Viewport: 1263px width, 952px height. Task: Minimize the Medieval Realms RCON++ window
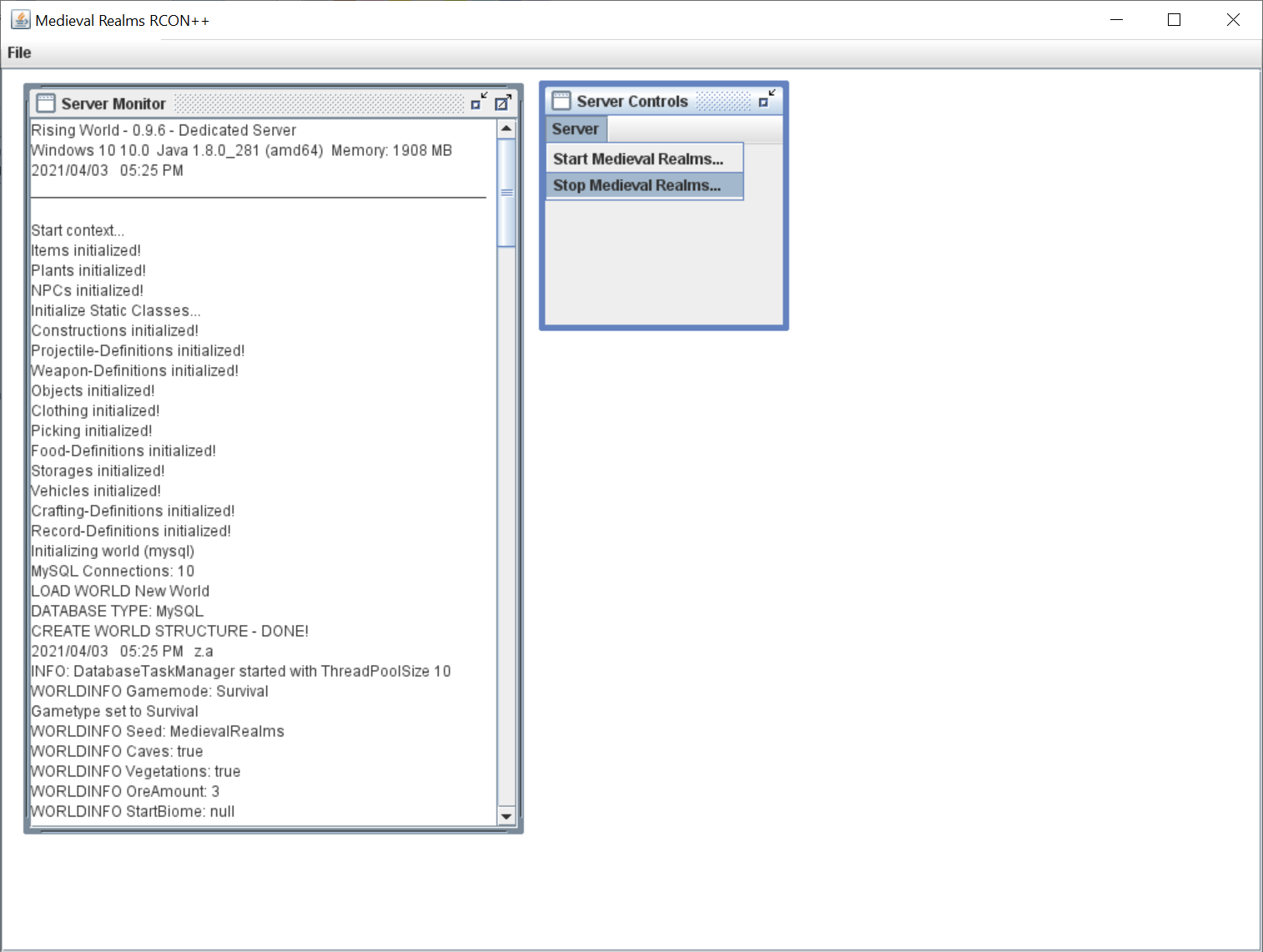tap(1116, 20)
